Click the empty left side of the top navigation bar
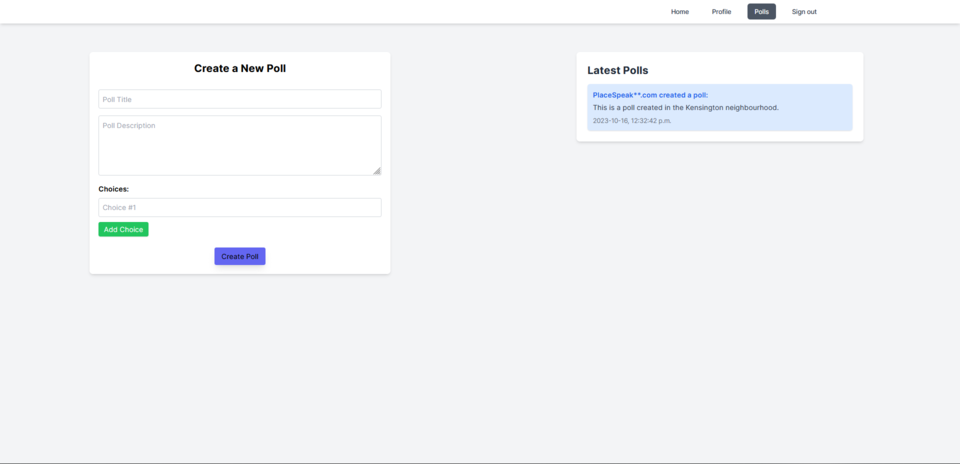Screen dimensions: 960x464 tap(300, 12)
